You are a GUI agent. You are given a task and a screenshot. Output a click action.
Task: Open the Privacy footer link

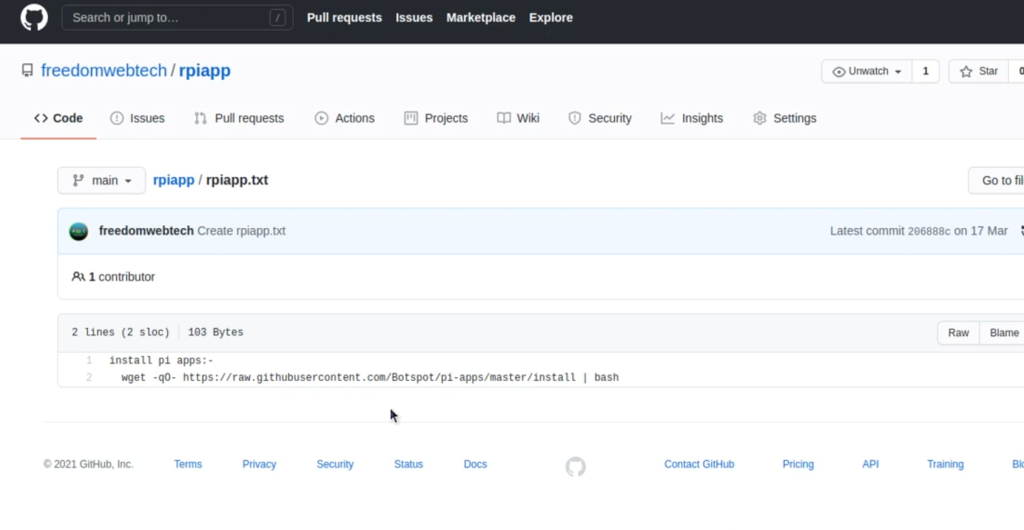click(x=259, y=464)
